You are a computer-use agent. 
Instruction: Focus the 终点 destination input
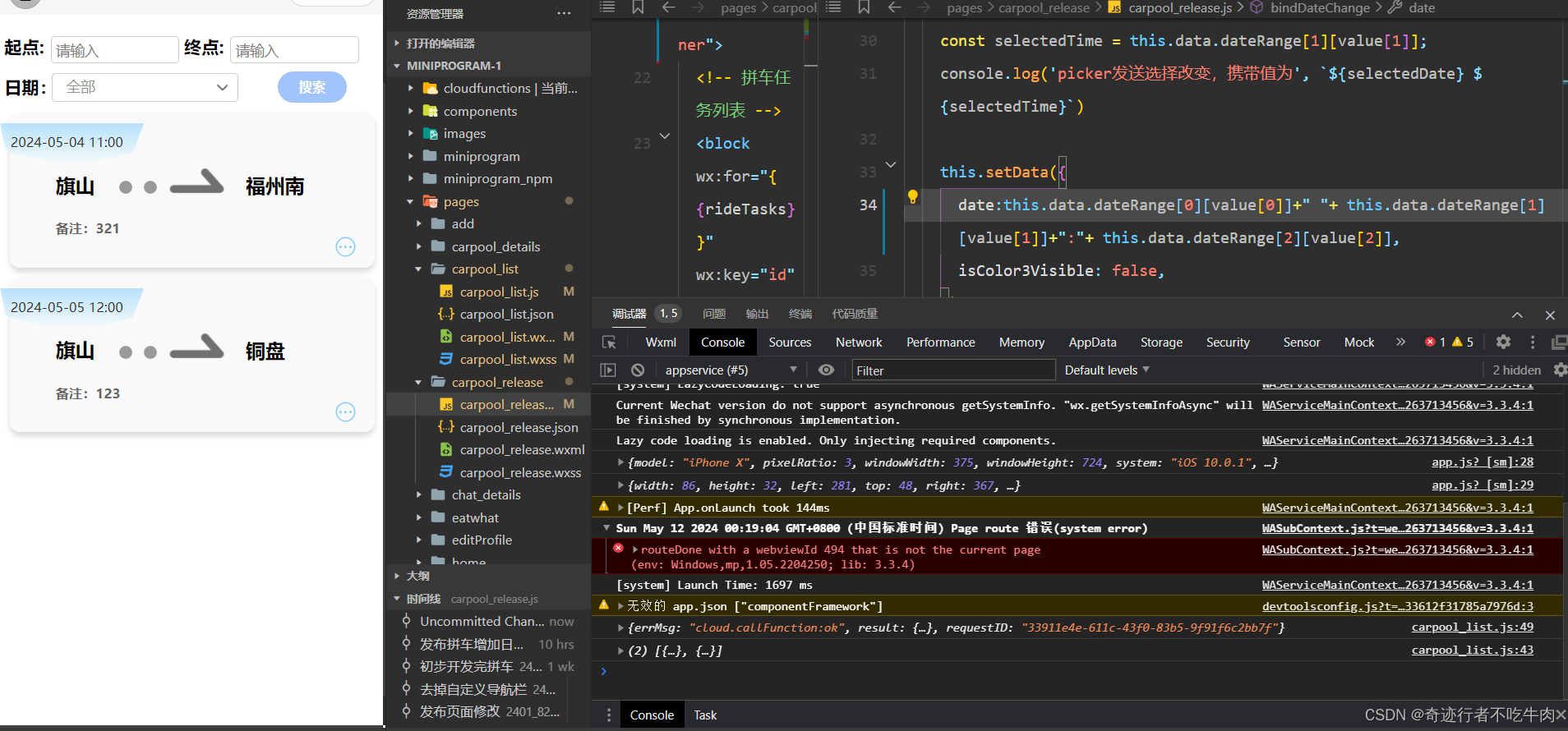(294, 50)
